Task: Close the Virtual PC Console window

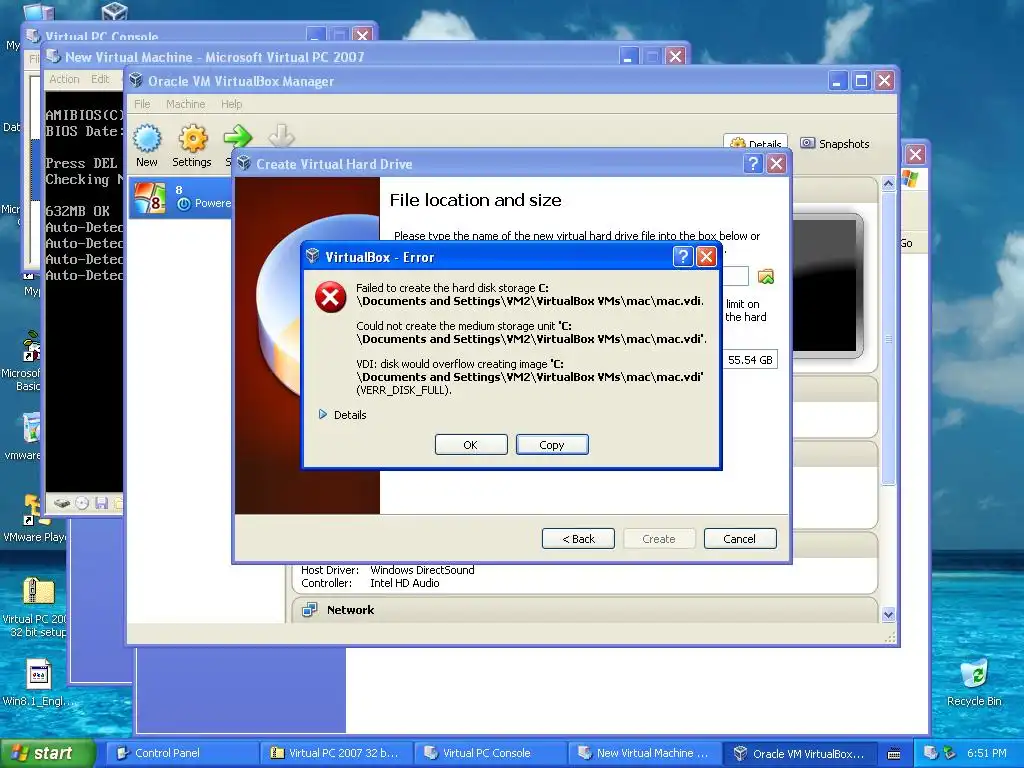Action: pos(362,34)
